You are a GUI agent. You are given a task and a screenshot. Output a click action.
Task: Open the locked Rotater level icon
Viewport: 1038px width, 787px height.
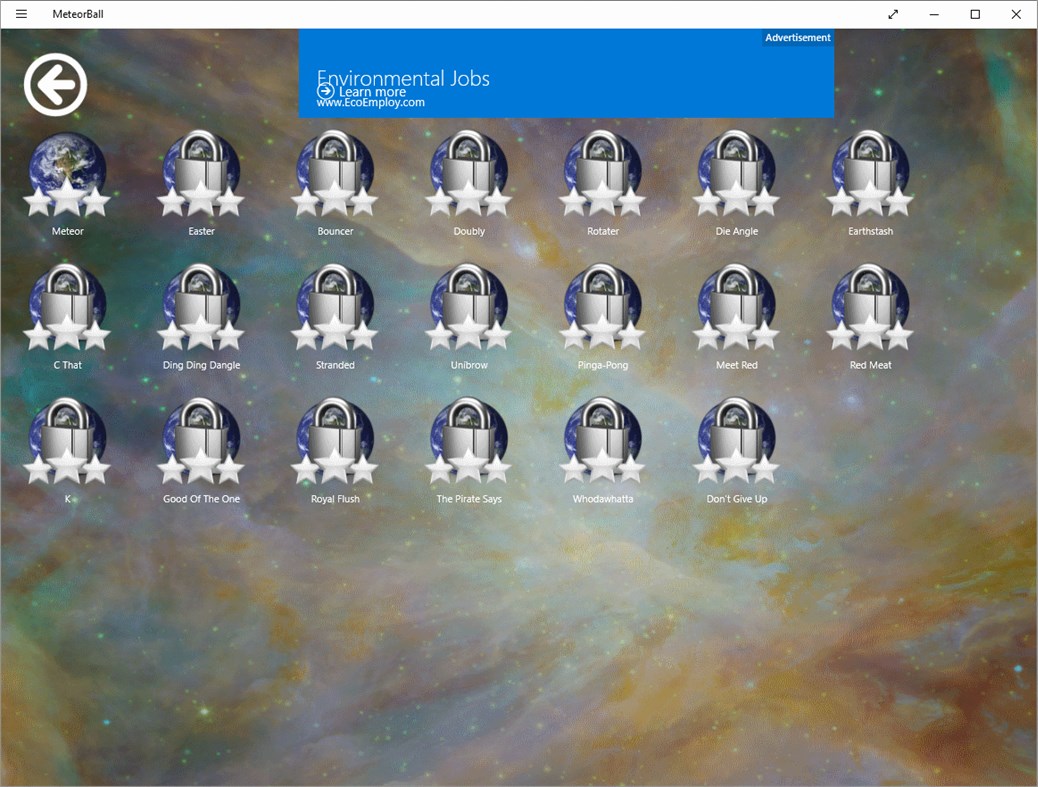point(602,174)
